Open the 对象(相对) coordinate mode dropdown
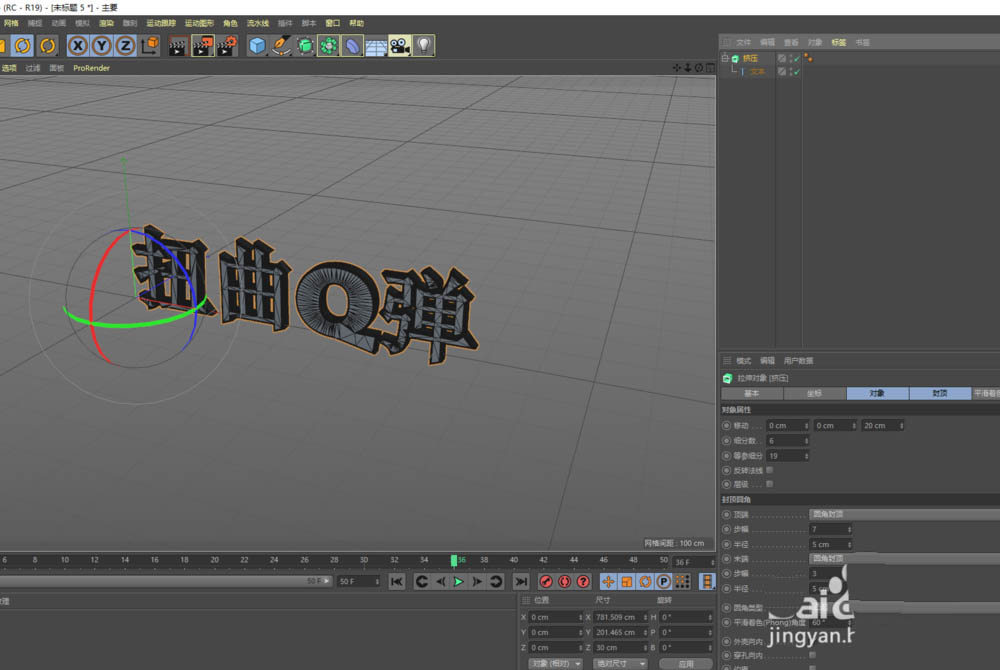 557,663
